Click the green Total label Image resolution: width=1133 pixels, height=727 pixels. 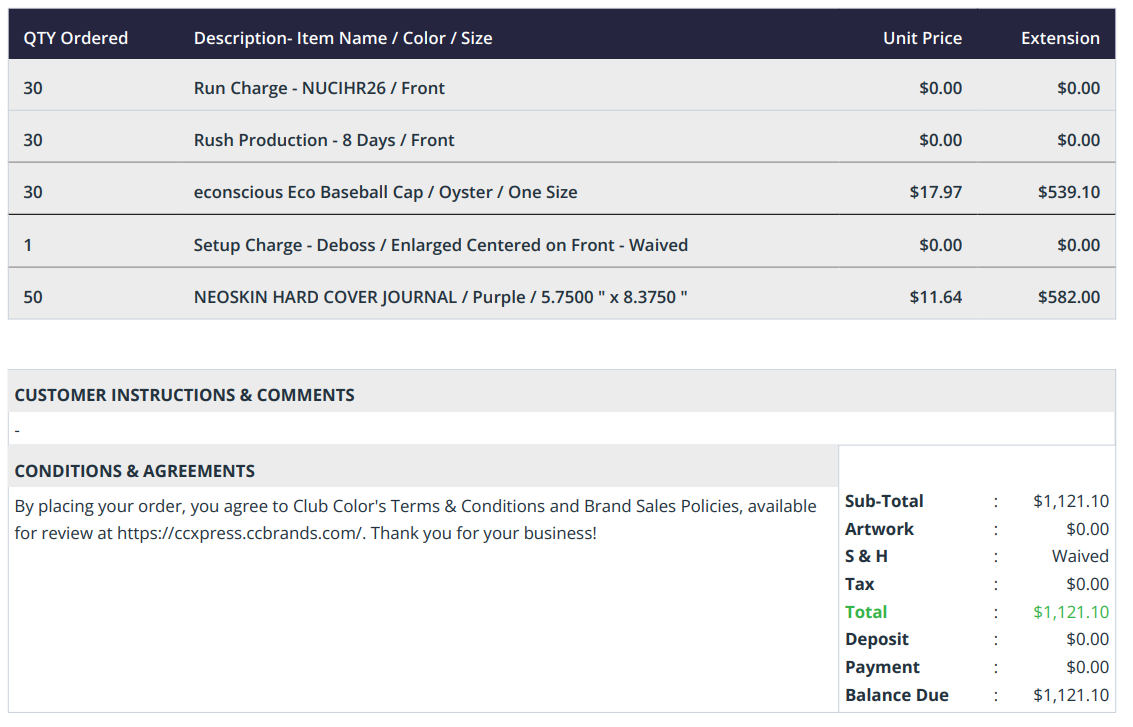tap(866, 612)
